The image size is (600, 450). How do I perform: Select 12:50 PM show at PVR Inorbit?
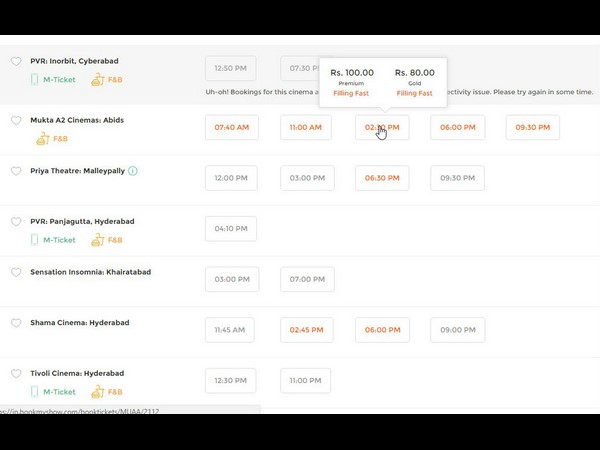[231, 68]
